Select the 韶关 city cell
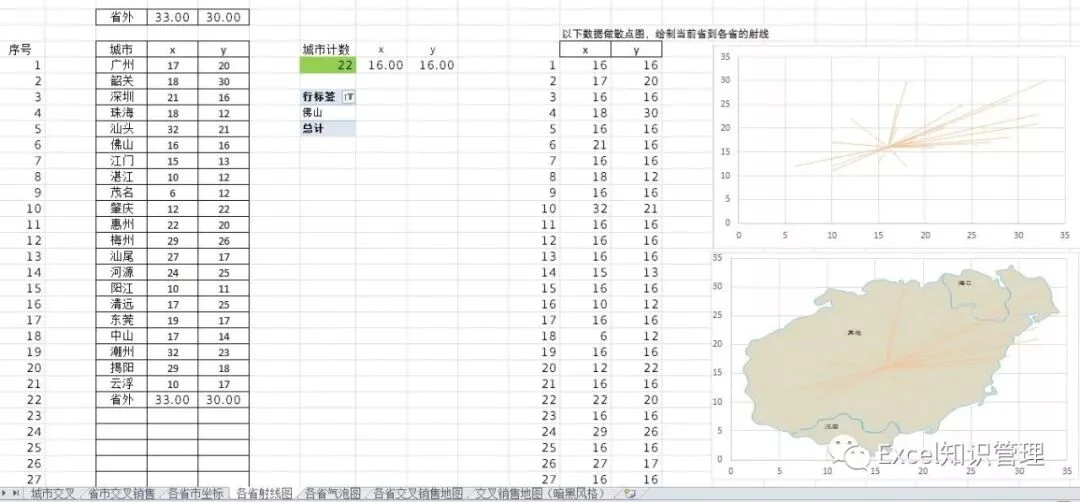 pos(121,81)
